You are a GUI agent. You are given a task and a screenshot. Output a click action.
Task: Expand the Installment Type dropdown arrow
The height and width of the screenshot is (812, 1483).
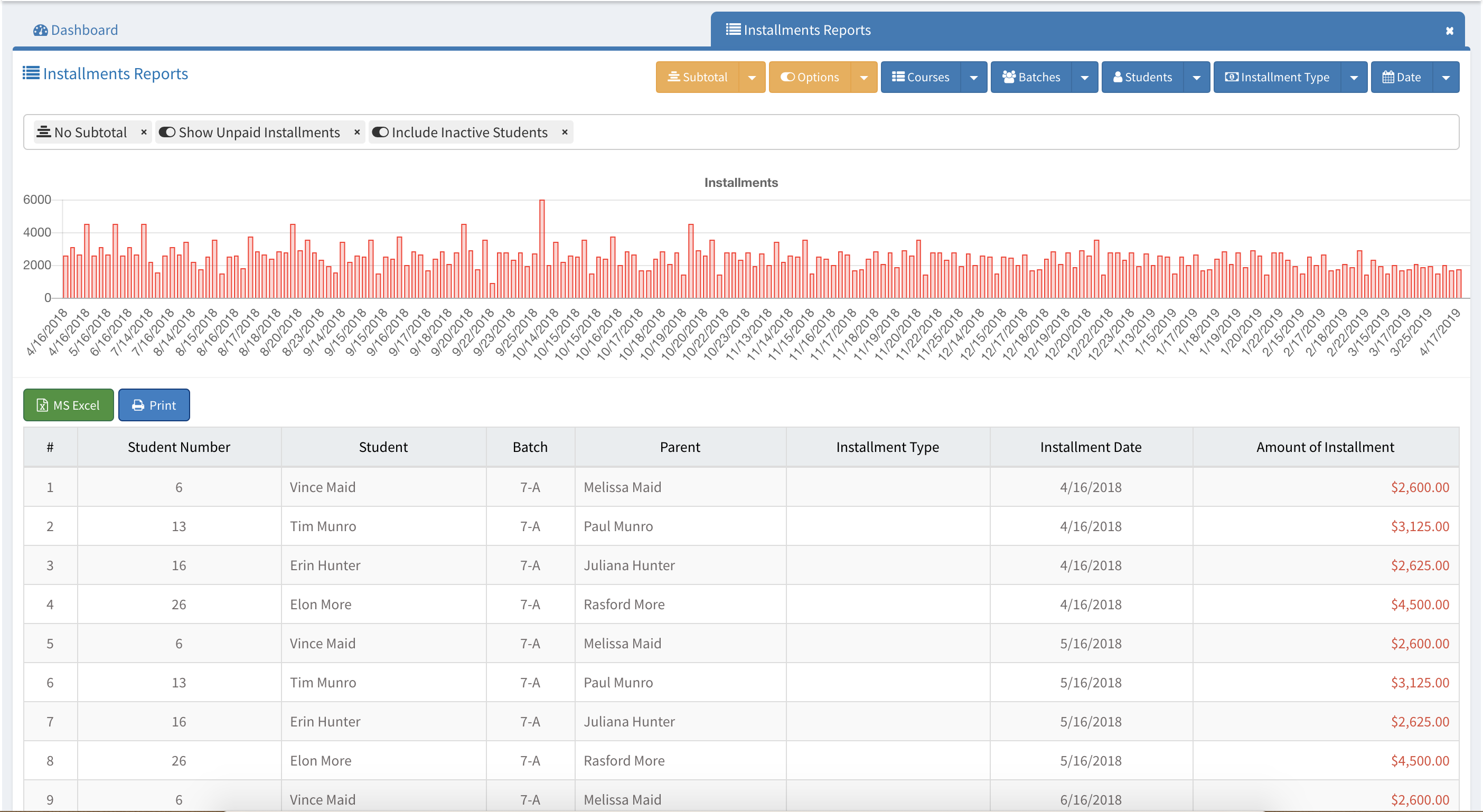point(1354,77)
